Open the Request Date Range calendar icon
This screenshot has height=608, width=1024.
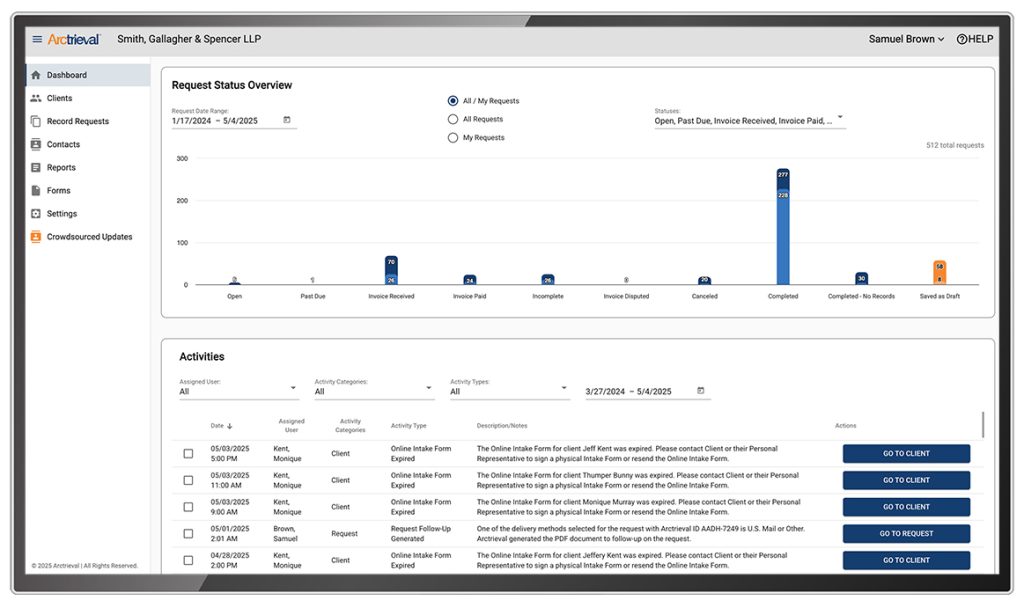point(287,120)
